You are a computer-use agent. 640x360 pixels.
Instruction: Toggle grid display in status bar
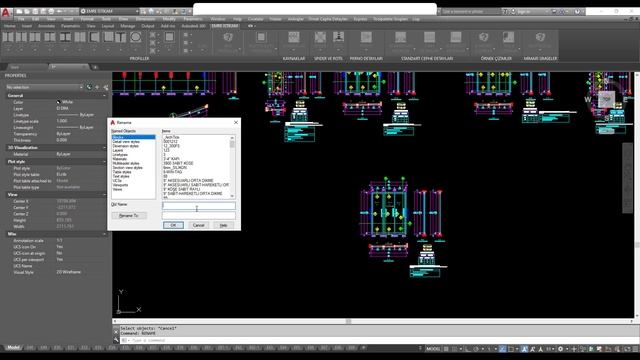[446, 349]
